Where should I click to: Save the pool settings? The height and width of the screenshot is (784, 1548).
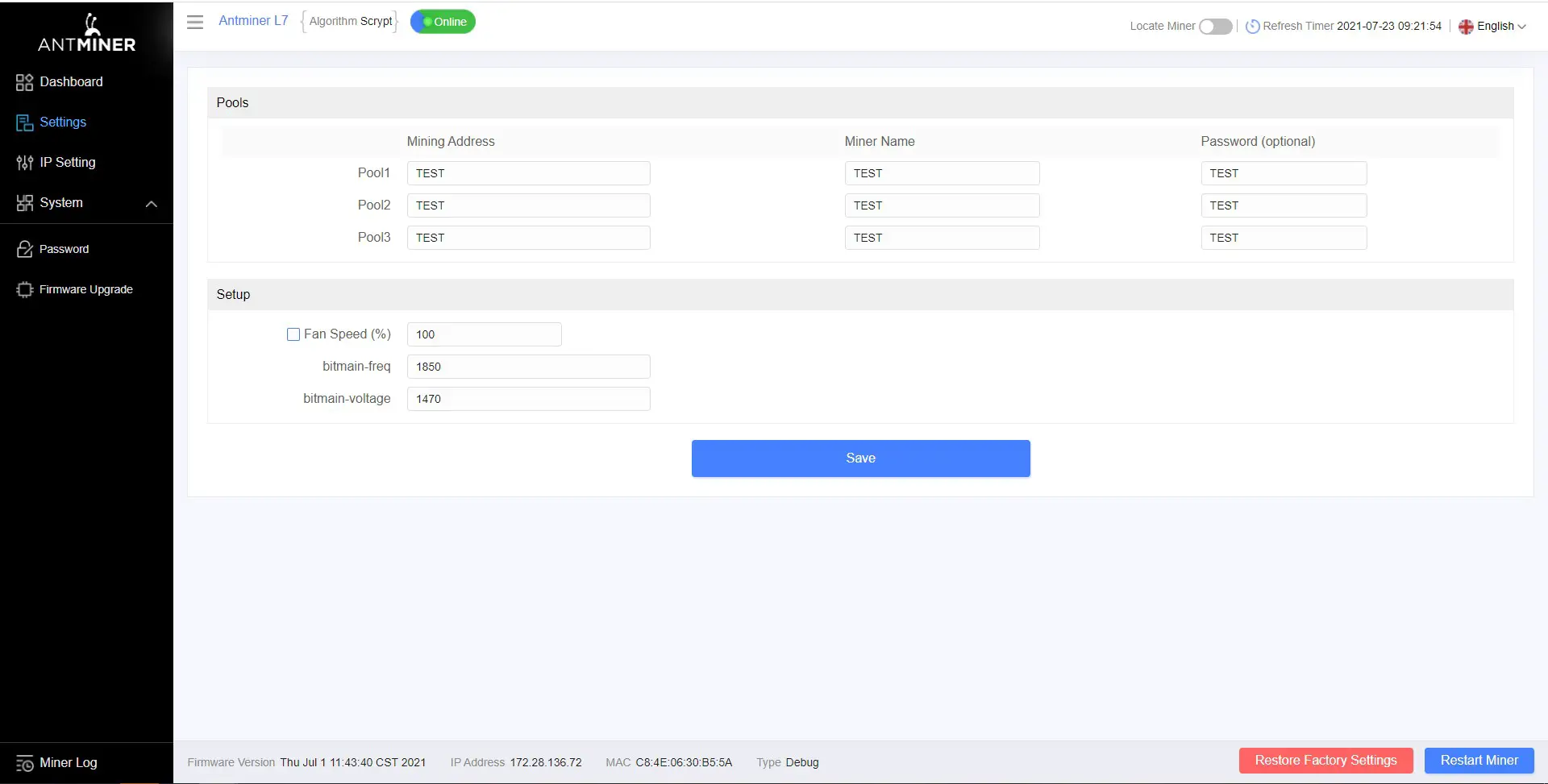[x=861, y=458]
